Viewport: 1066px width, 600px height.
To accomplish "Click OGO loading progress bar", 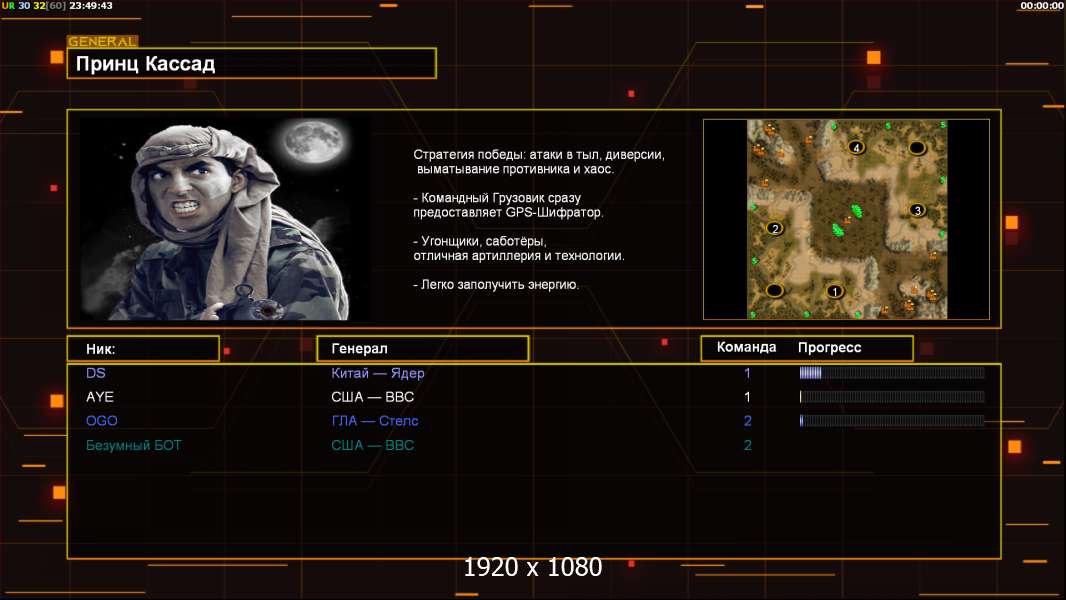I will click(x=892, y=421).
